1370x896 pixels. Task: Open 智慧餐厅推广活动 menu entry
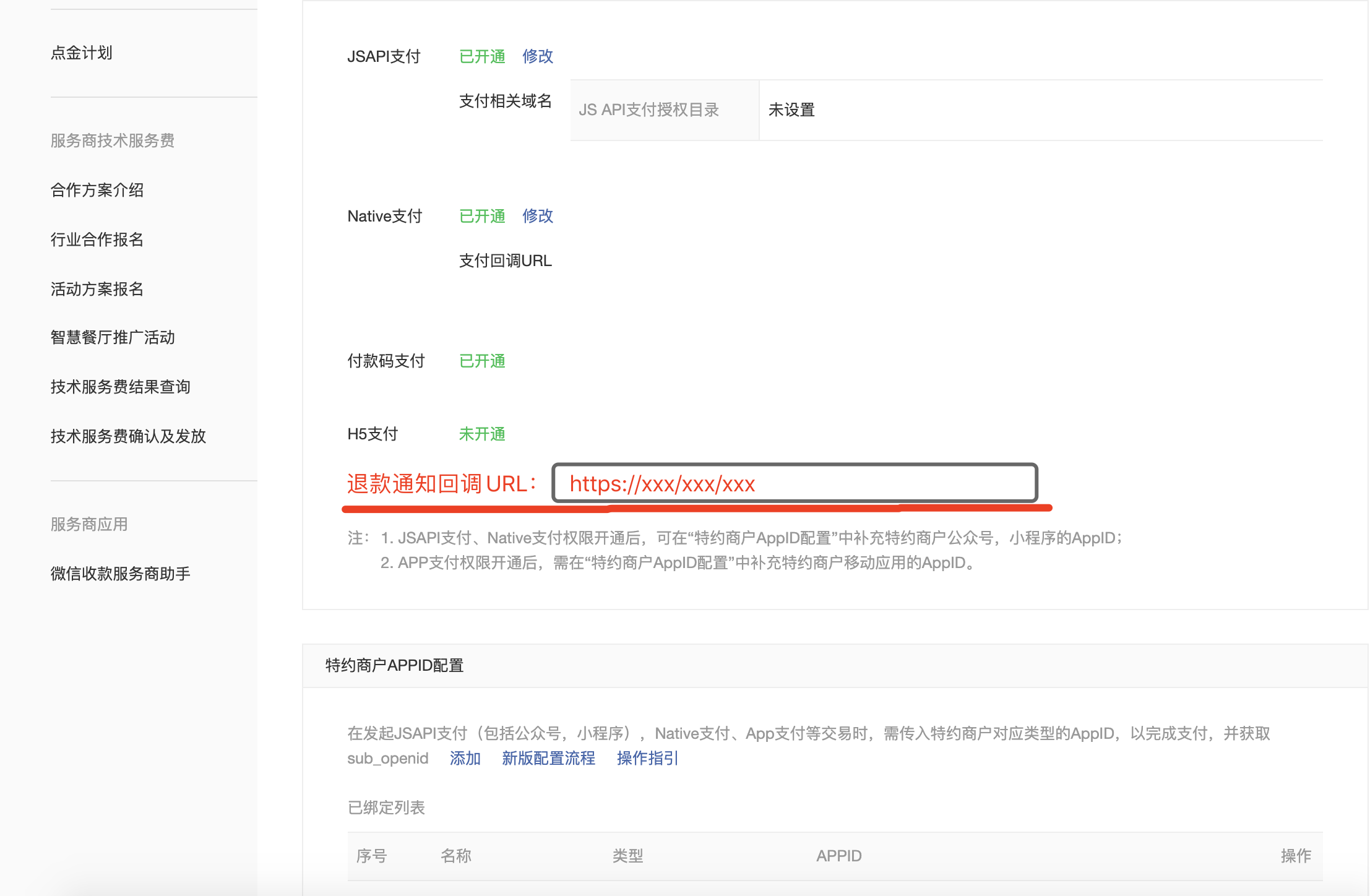113,337
